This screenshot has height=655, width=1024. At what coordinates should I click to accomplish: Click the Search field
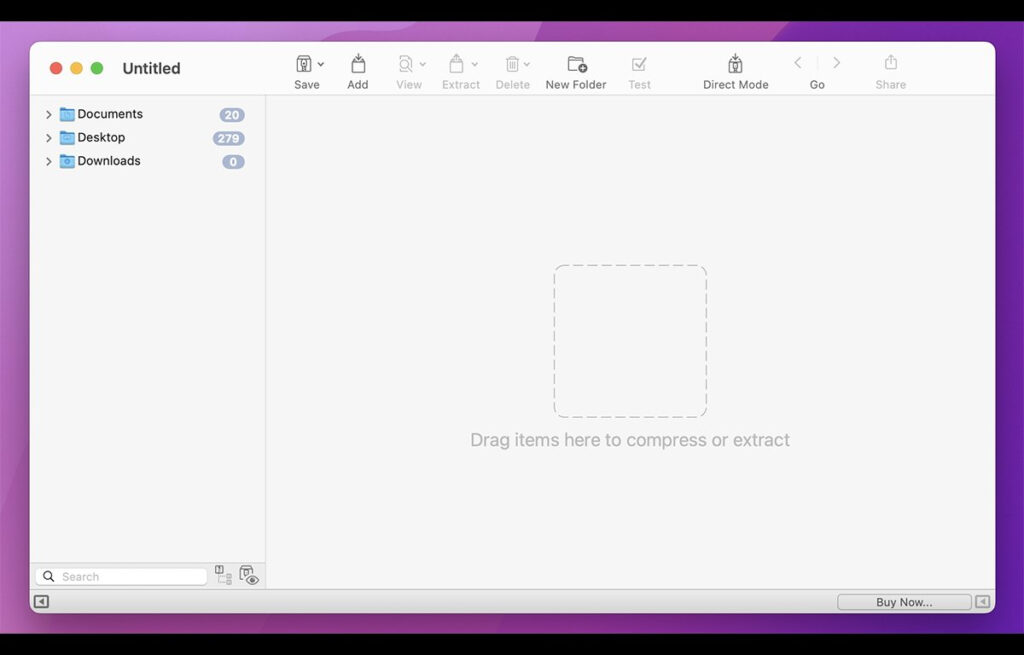[130, 577]
